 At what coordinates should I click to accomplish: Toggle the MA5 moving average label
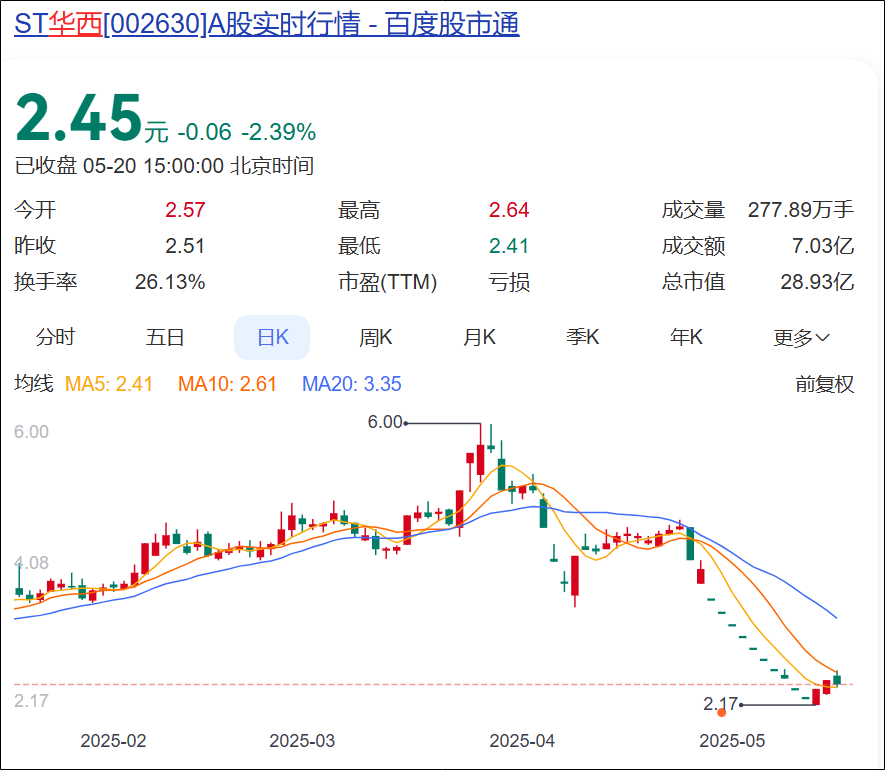pos(109,384)
